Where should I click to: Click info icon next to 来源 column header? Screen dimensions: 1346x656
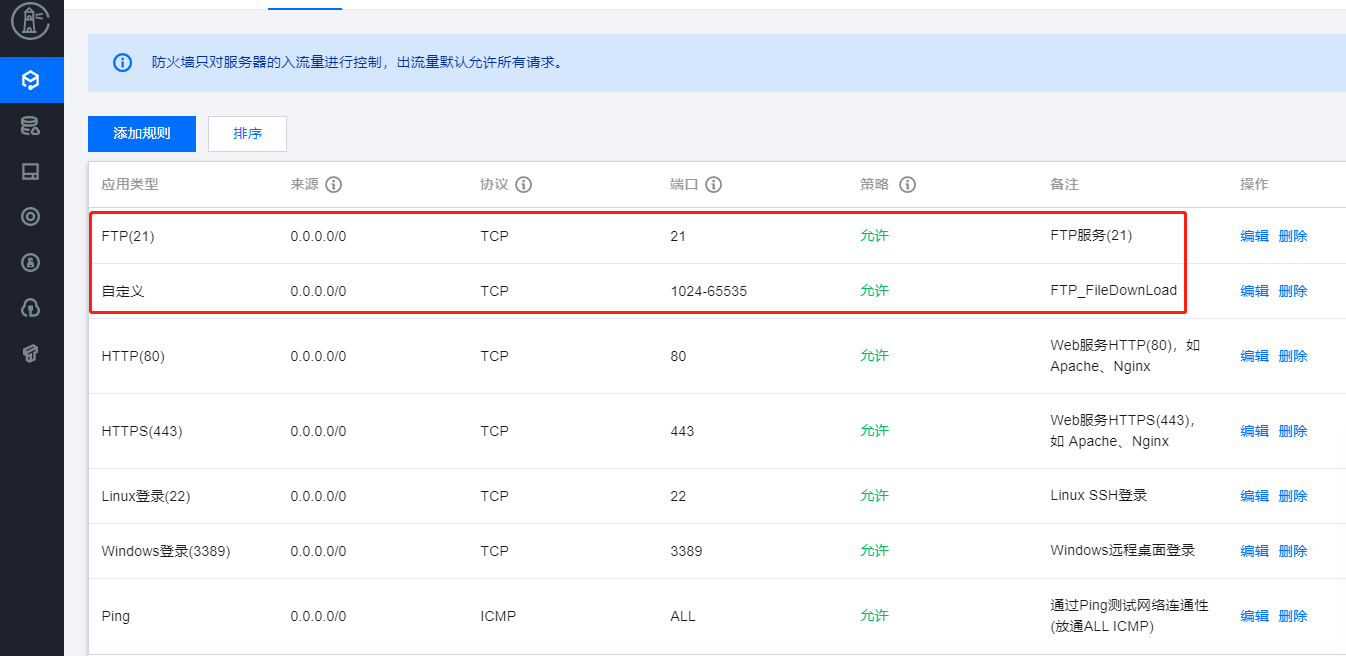334,185
